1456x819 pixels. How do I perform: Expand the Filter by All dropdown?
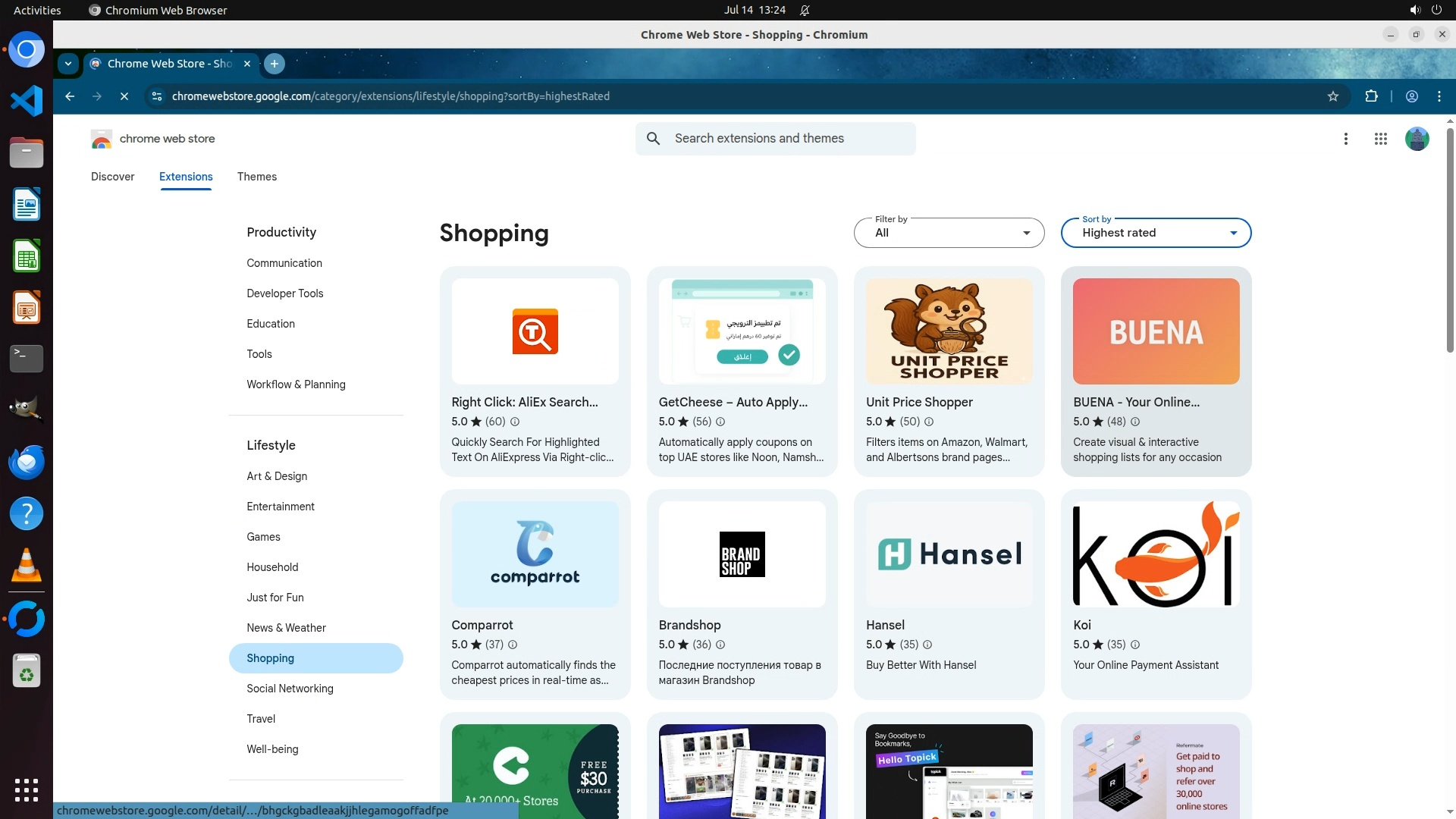click(x=949, y=233)
